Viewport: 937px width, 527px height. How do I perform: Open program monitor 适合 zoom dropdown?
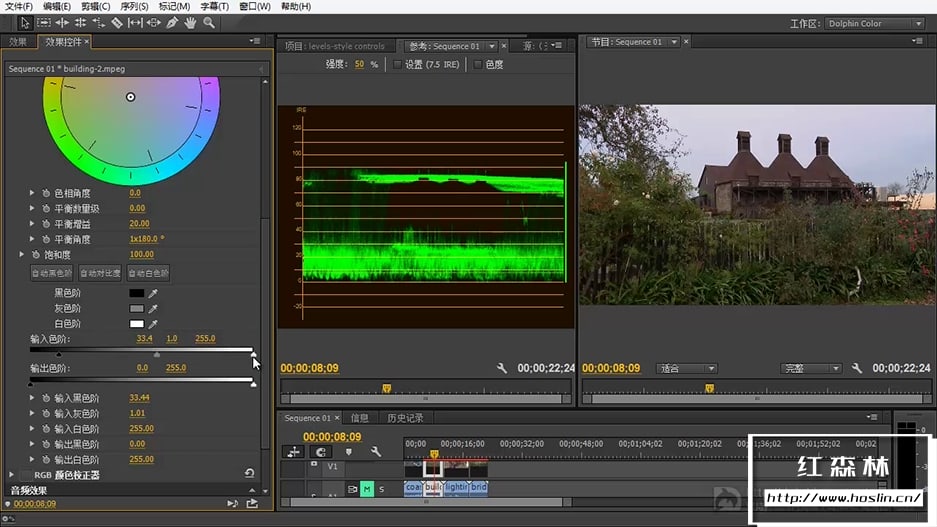686,369
